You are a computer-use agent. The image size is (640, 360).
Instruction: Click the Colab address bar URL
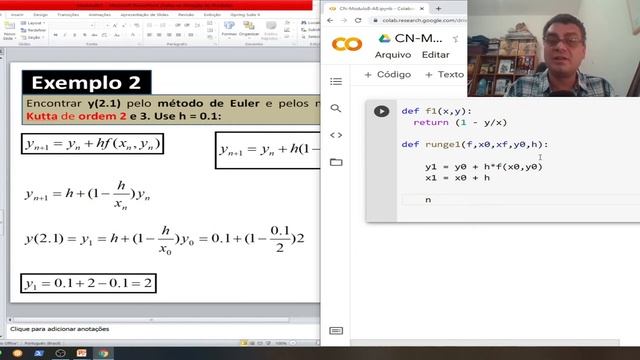point(424,20)
